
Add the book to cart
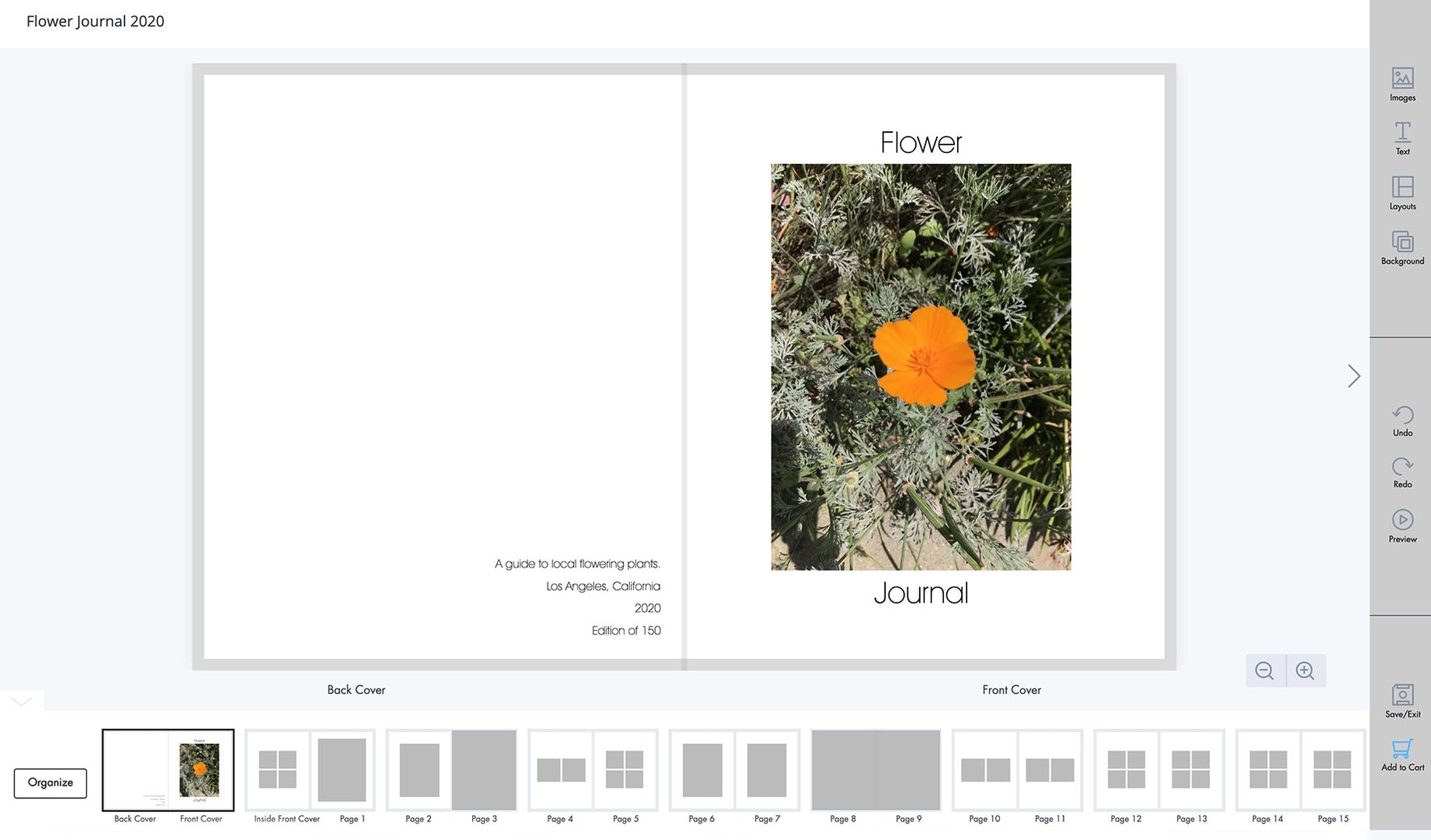pos(1402,755)
